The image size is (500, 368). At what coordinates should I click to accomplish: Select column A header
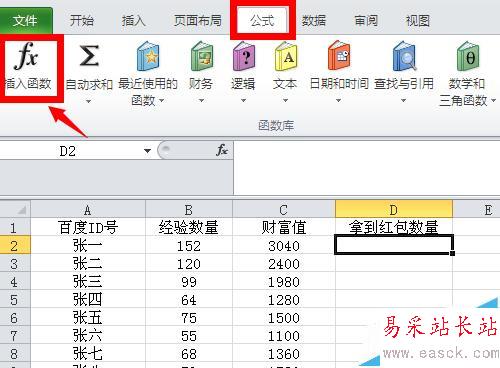(88, 210)
